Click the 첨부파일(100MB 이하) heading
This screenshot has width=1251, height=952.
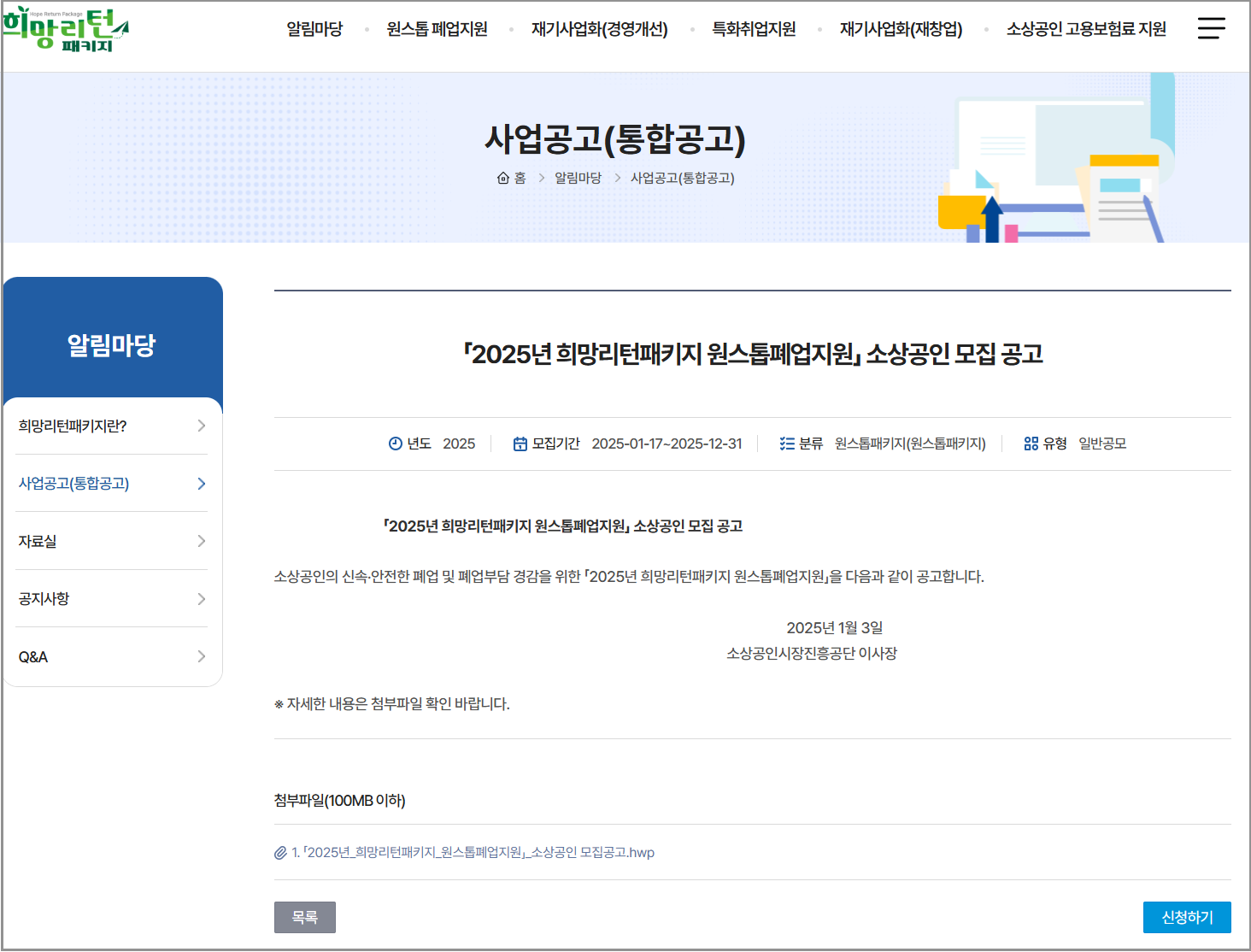(339, 801)
